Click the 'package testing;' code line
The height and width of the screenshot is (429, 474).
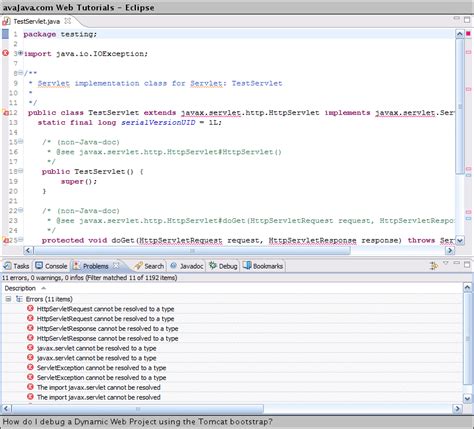click(60, 34)
